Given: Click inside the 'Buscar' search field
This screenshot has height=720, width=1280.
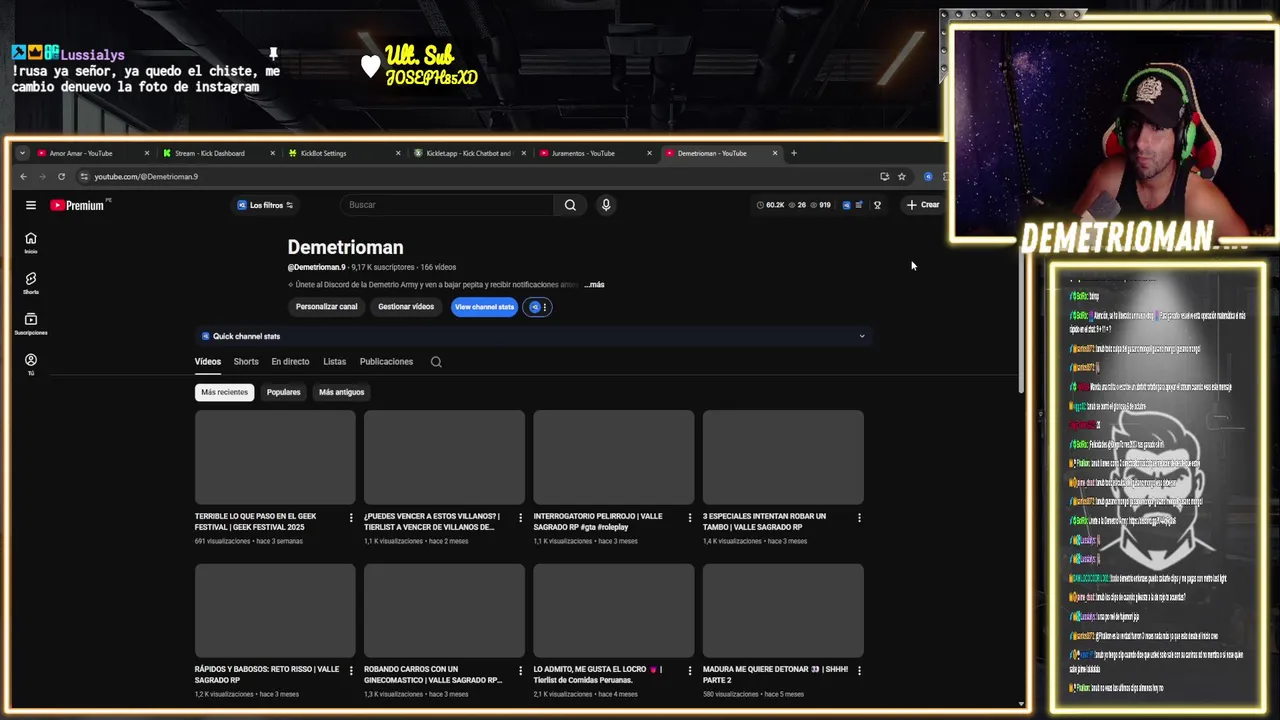Looking at the screenshot, I should [x=447, y=205].
